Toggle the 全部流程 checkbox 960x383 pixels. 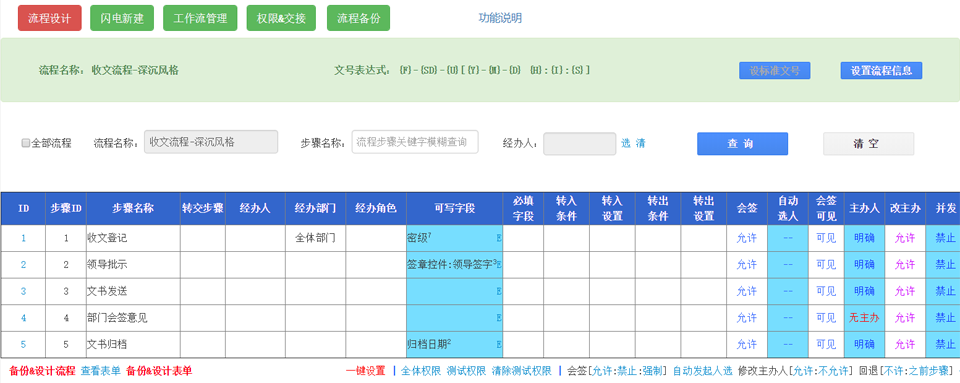point(25,143)
